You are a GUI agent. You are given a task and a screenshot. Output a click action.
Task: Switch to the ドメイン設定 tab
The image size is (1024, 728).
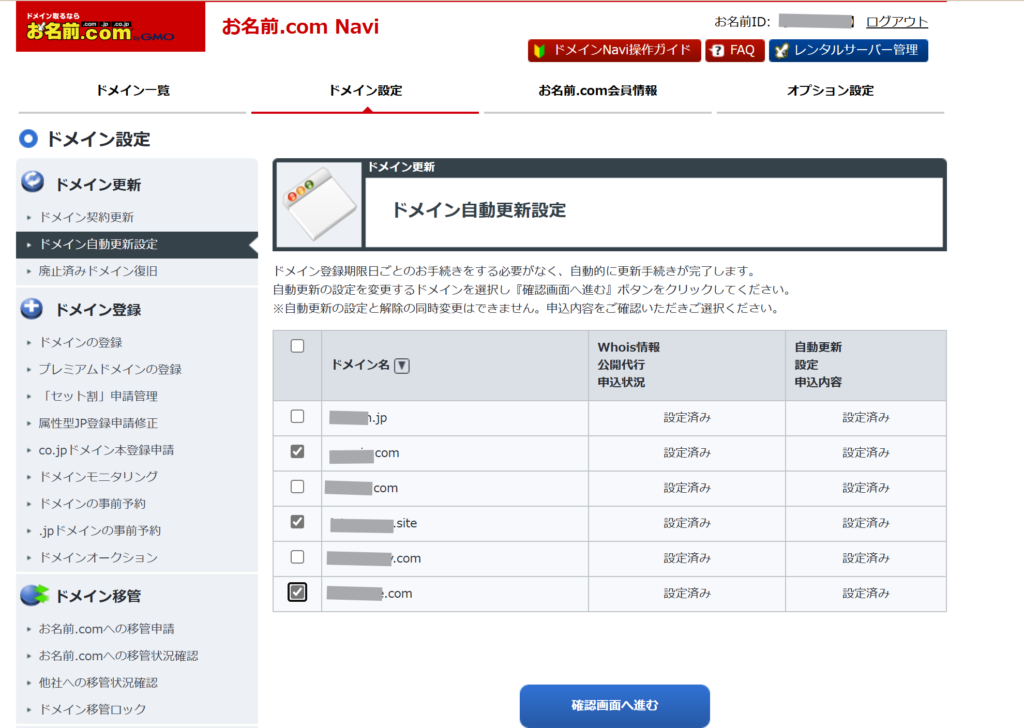[x=365, y=91]
